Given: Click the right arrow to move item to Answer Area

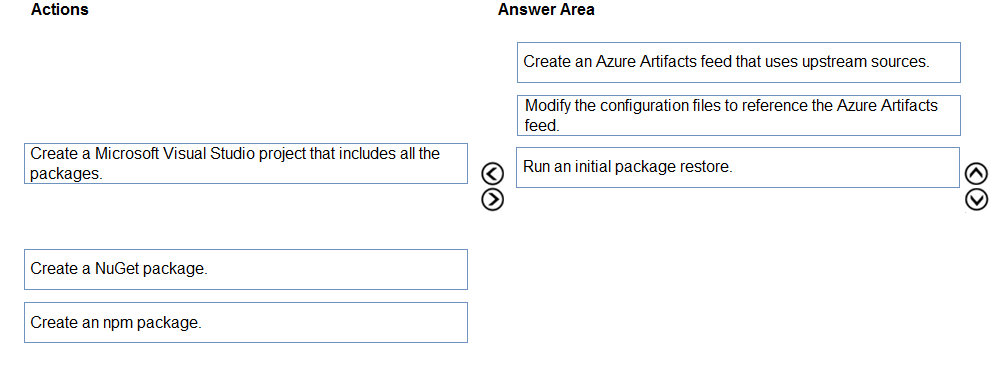Looking at the screenshot, I should 492,199.
